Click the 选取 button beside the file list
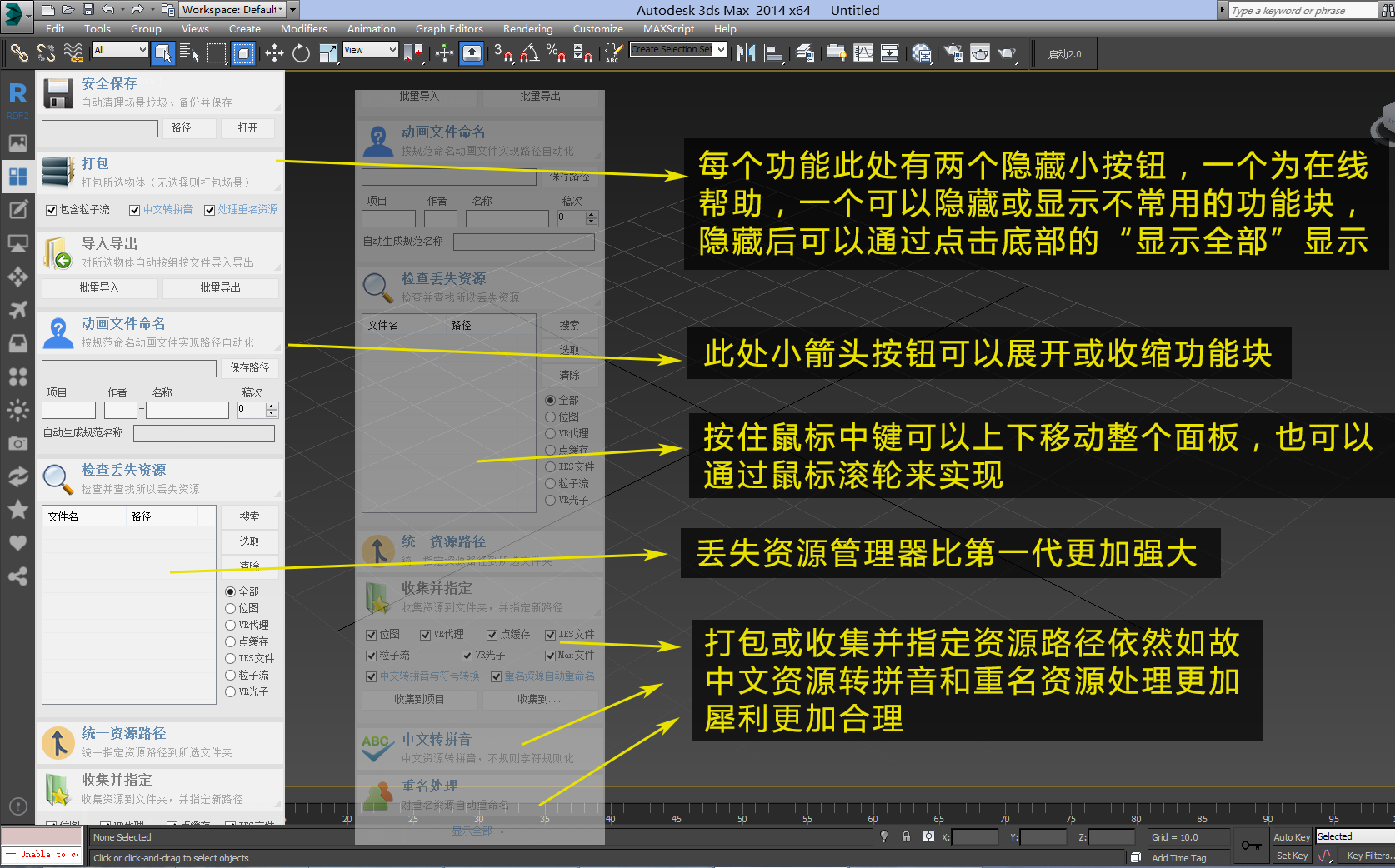The image size is (1395, 868). 249,542
